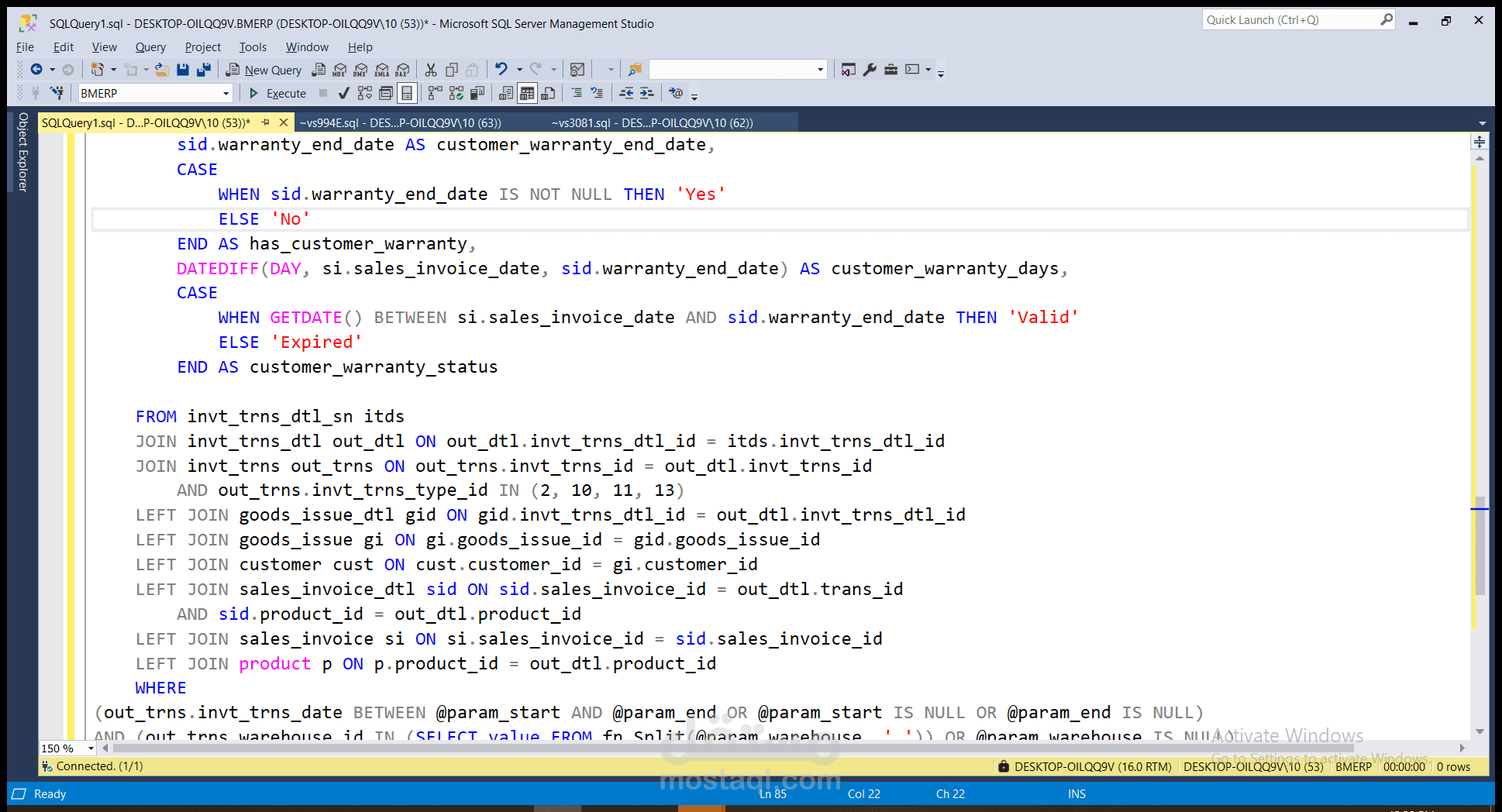The height and width of the screenshot is (812, 1502).
Task: Open a new MDX query
Action: pos(339,70)
